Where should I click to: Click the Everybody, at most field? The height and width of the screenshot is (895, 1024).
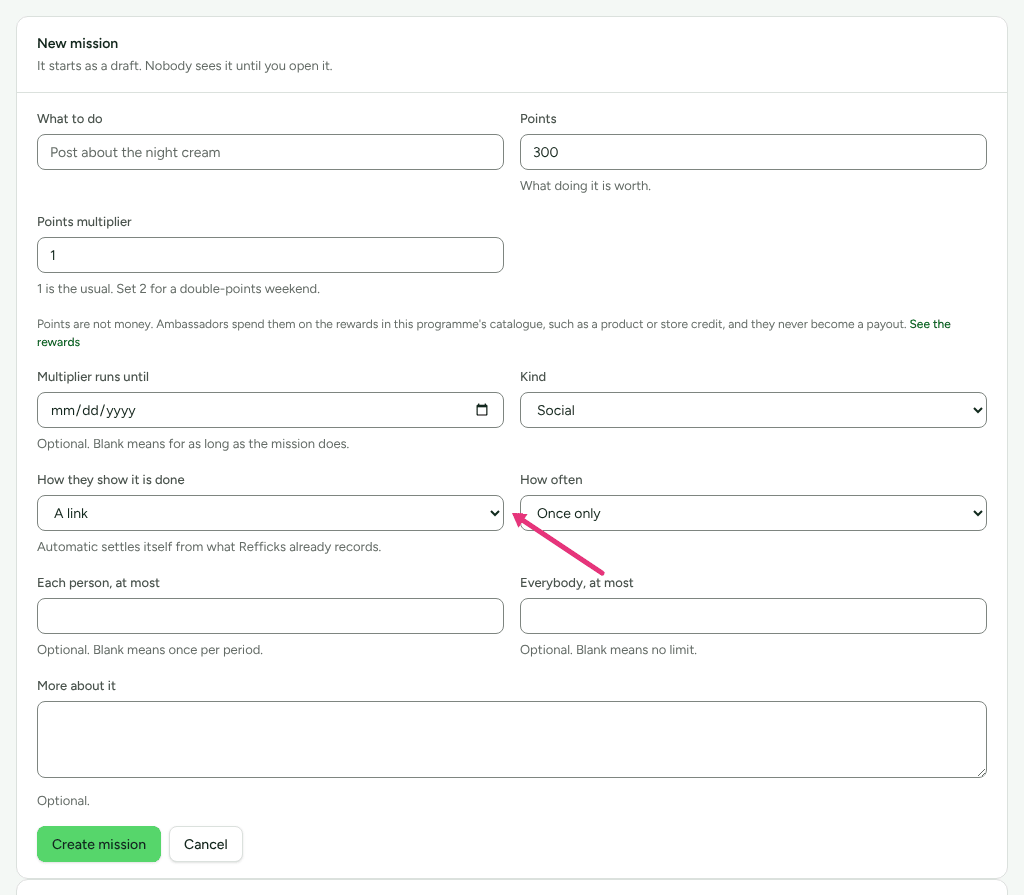pos(753,616)
